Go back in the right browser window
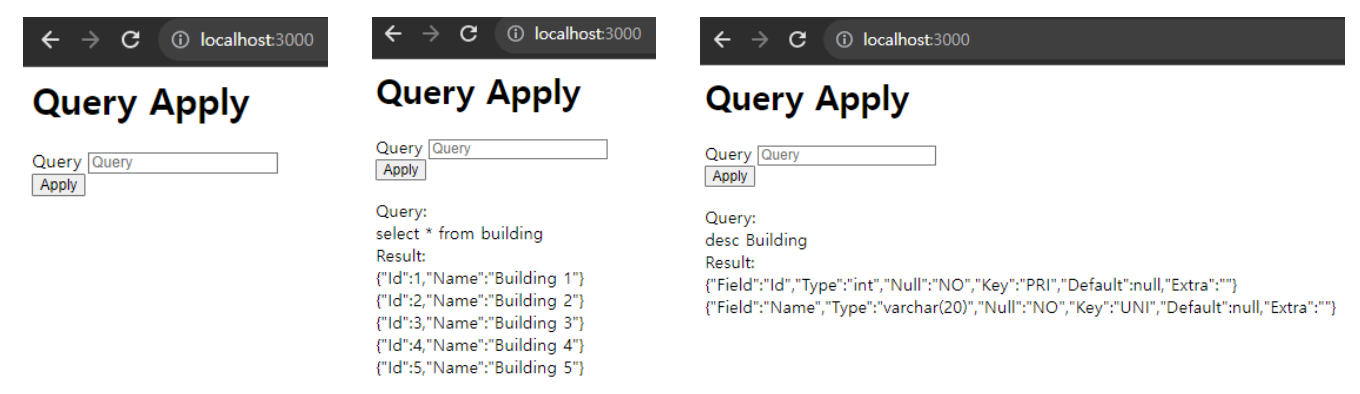The width and height of the screenshot is (1360, 394). 722,40
